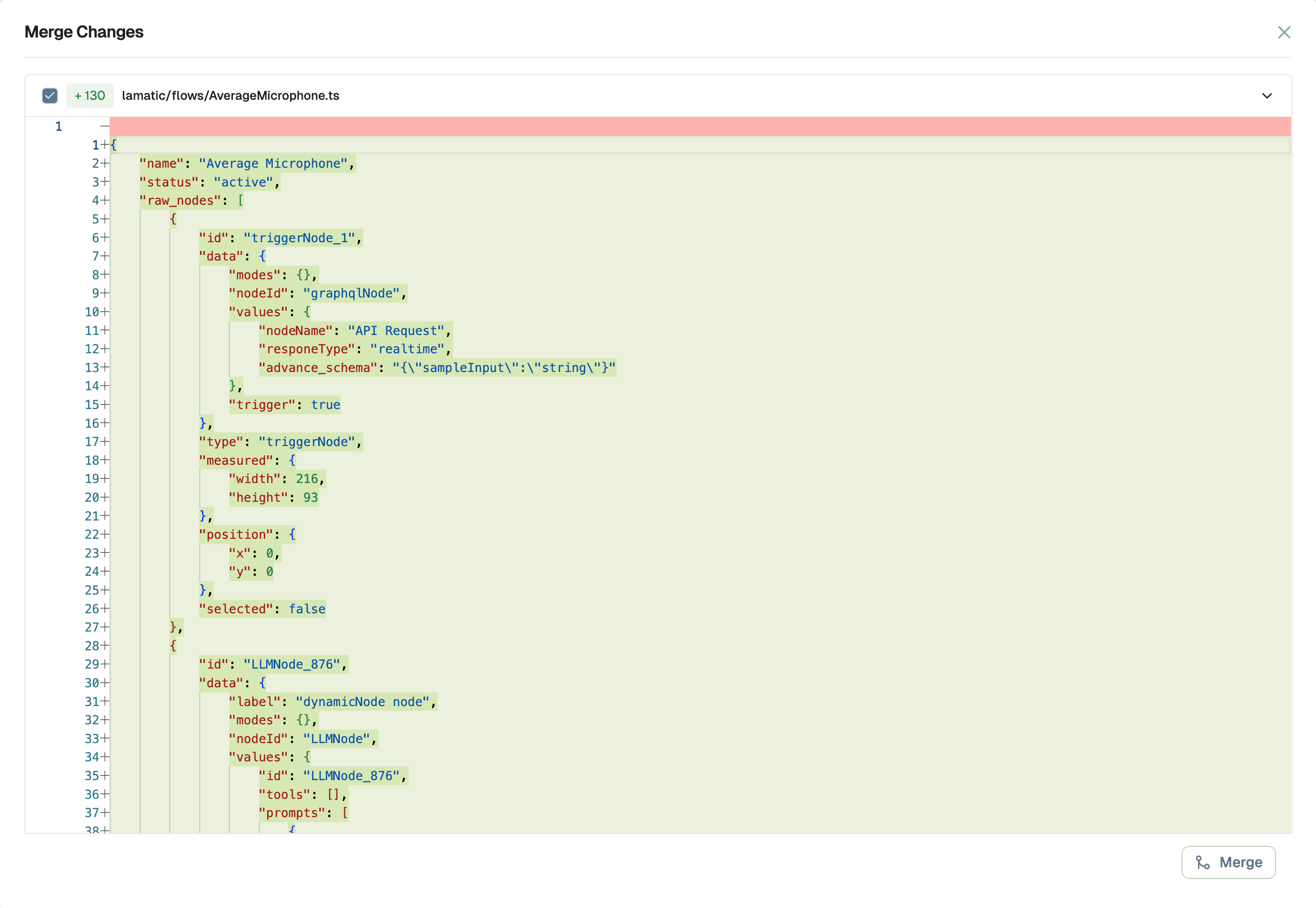Click the "Average Microphone" name value

[x=273, y=163]
